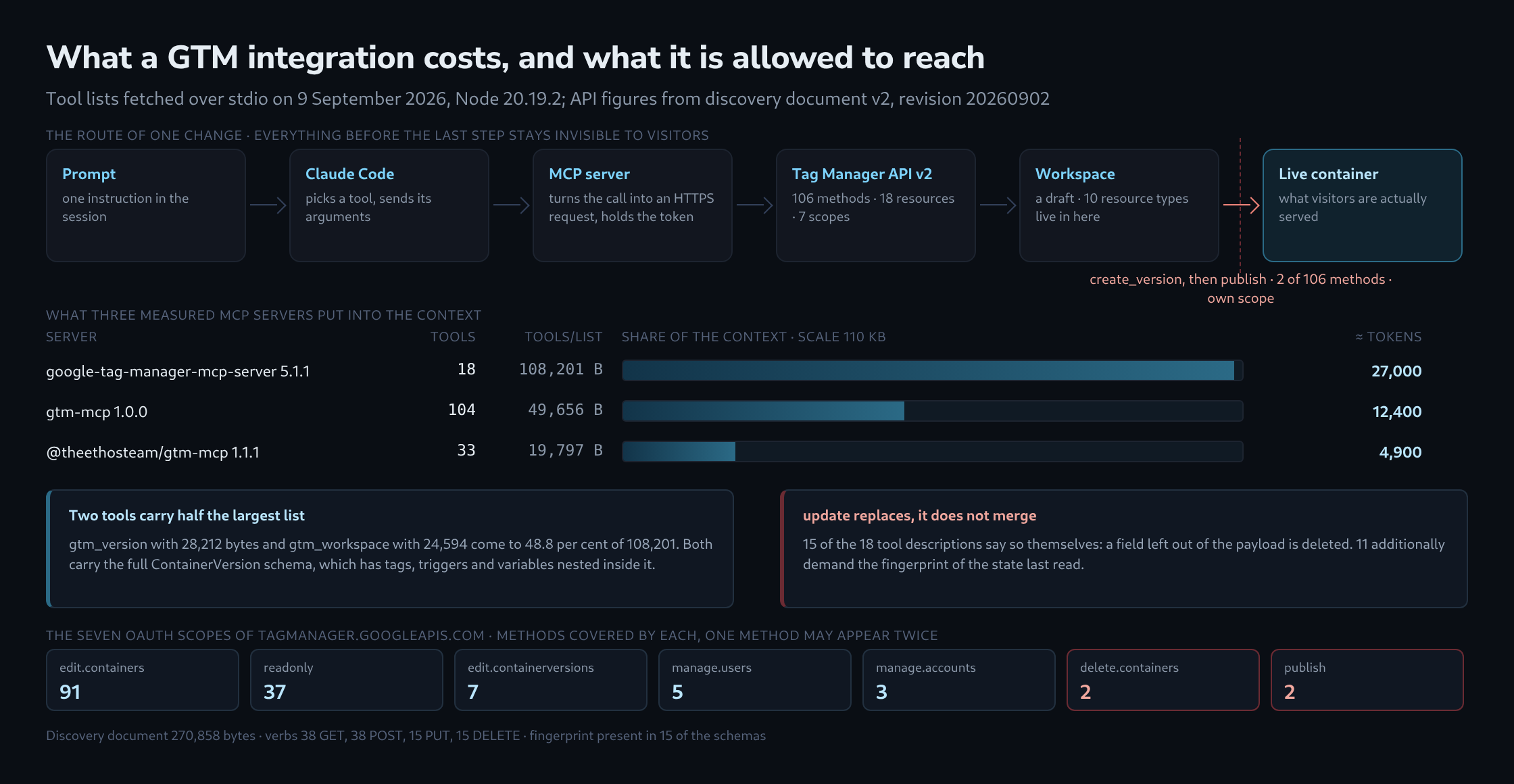1514x784 pixels.
Task: Click the 'publish' scope label
Action: 1304,668
